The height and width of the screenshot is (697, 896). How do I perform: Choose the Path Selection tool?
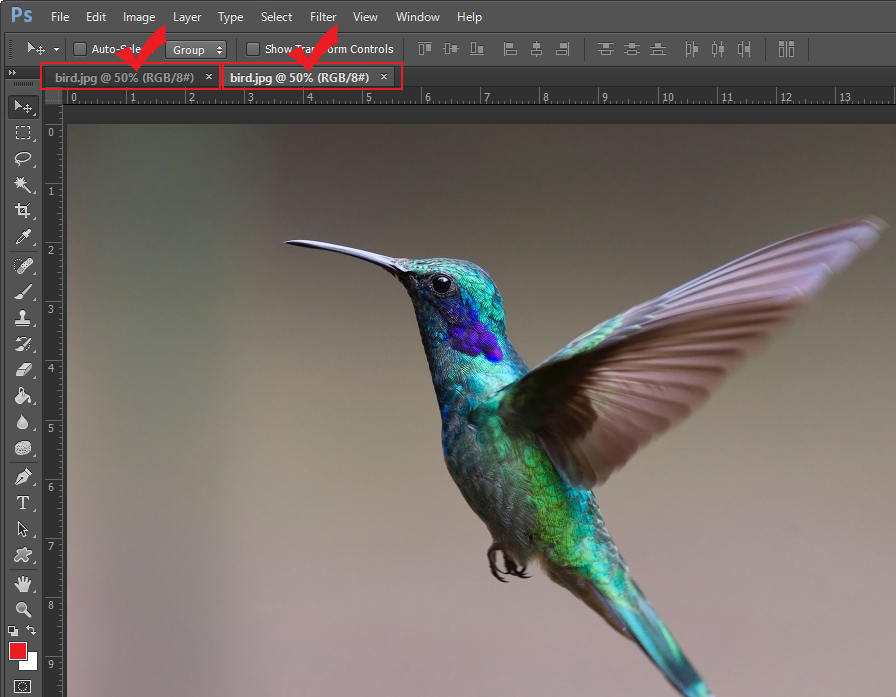coord(23,529)
